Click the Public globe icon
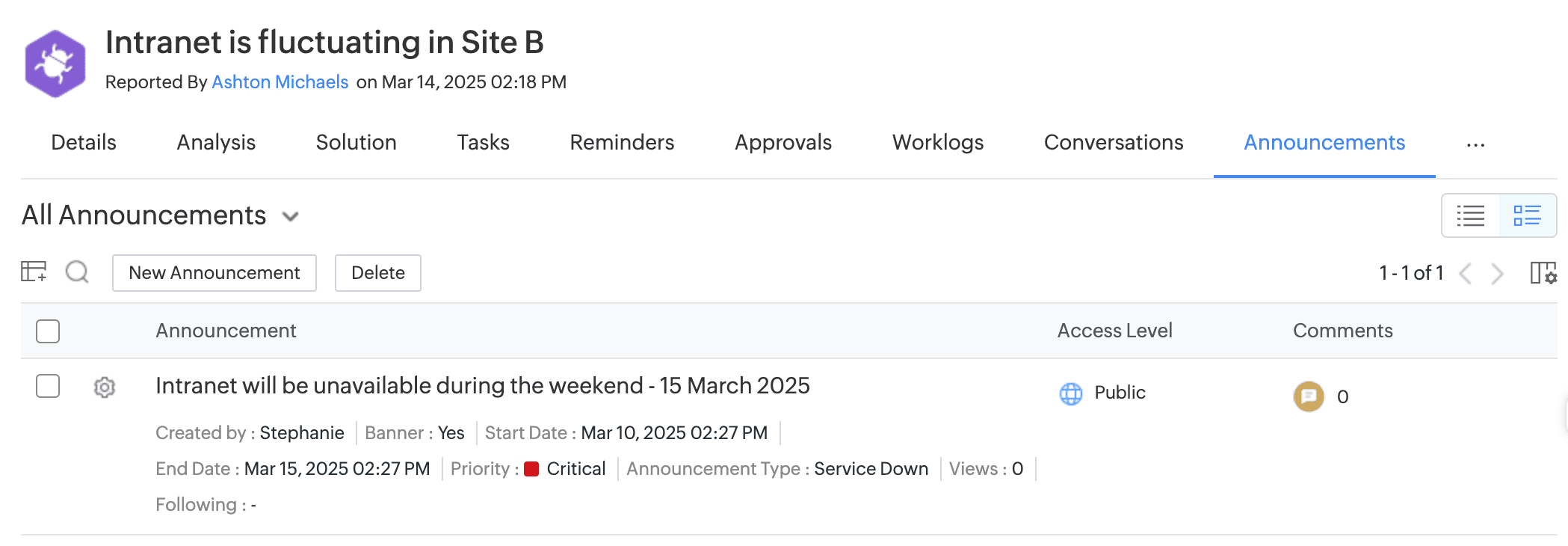 1071,393
